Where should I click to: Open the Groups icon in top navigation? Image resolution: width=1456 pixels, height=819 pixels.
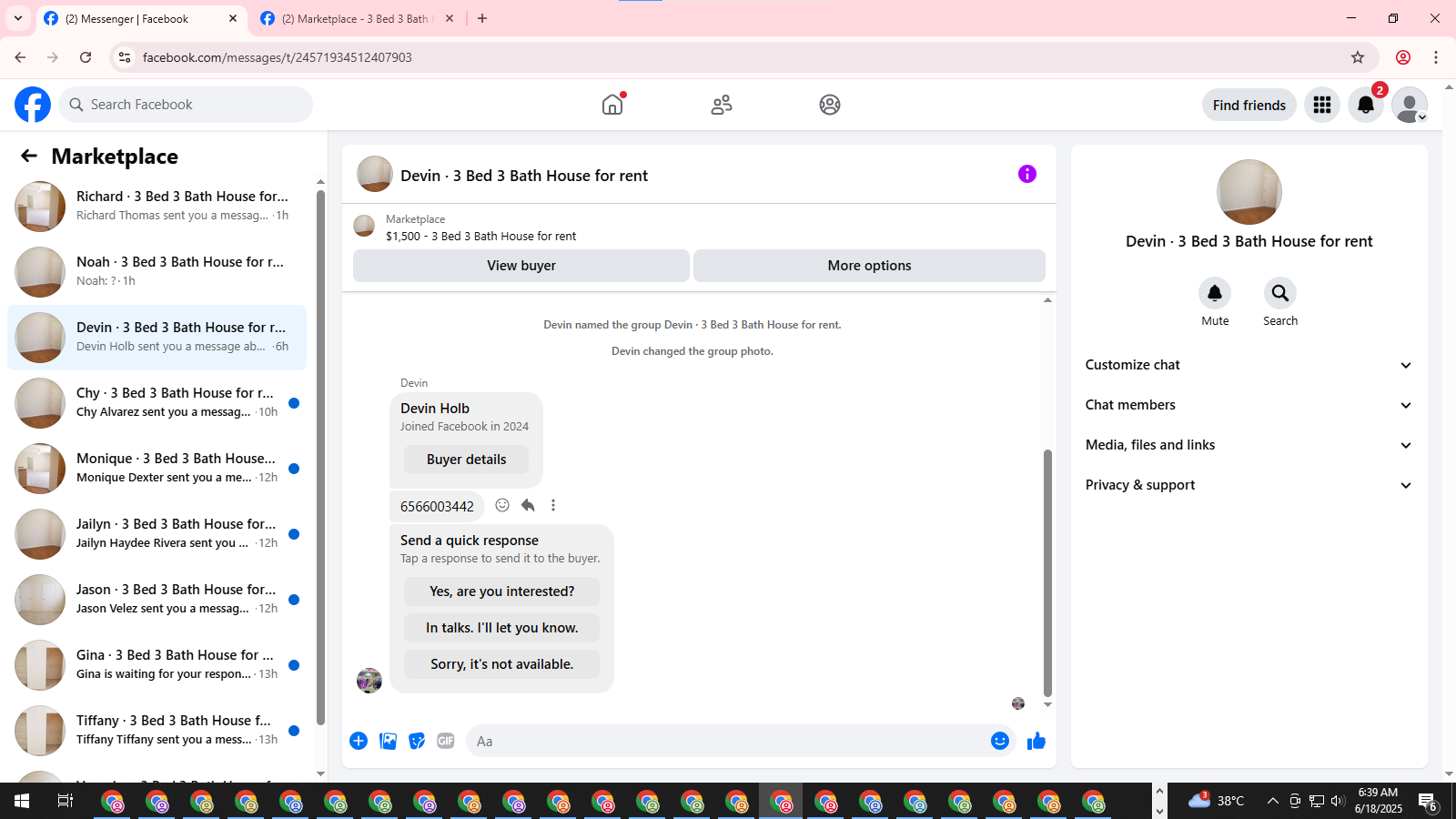[830, 105]
